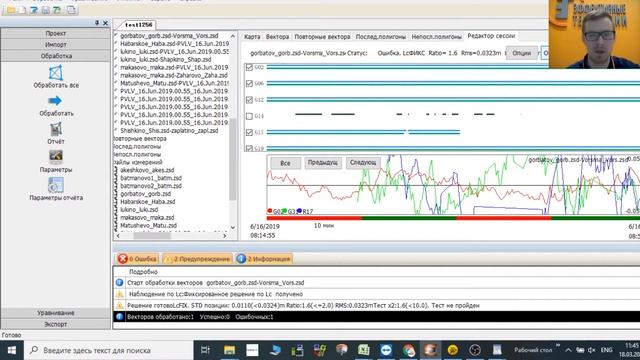Pin the left side panel

[97, 23]
